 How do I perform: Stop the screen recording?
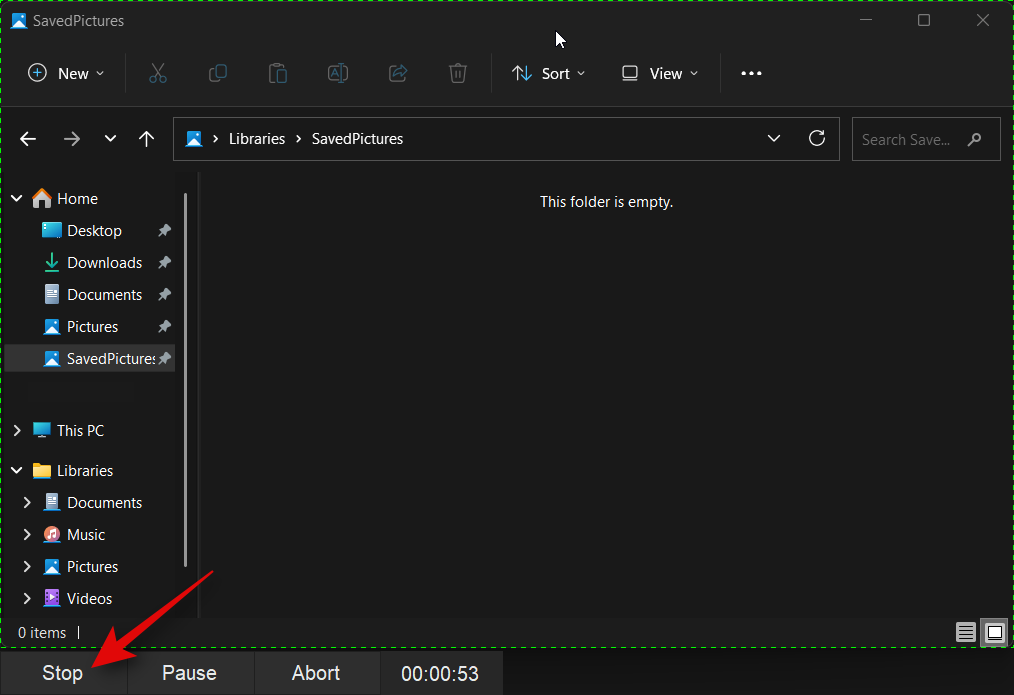coord(62,673)
